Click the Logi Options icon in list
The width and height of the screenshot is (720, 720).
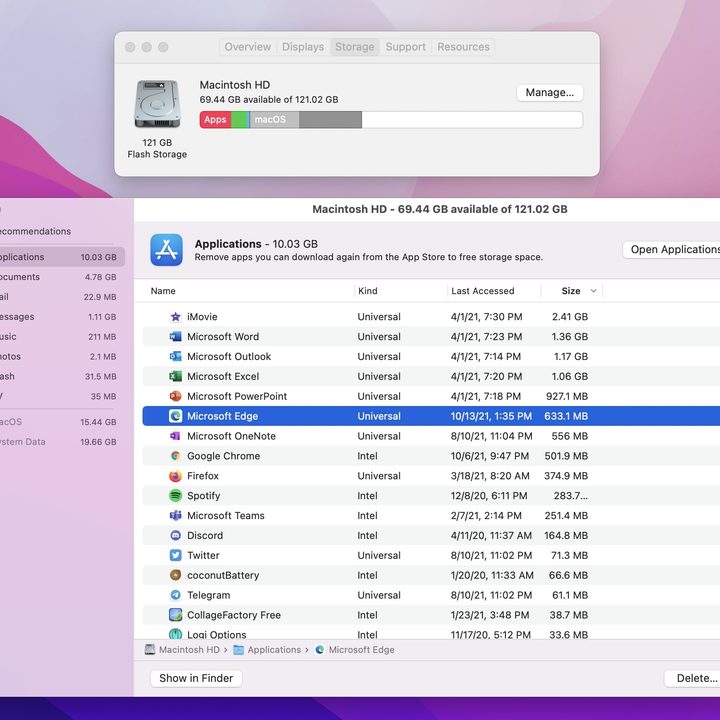(175, 634)
